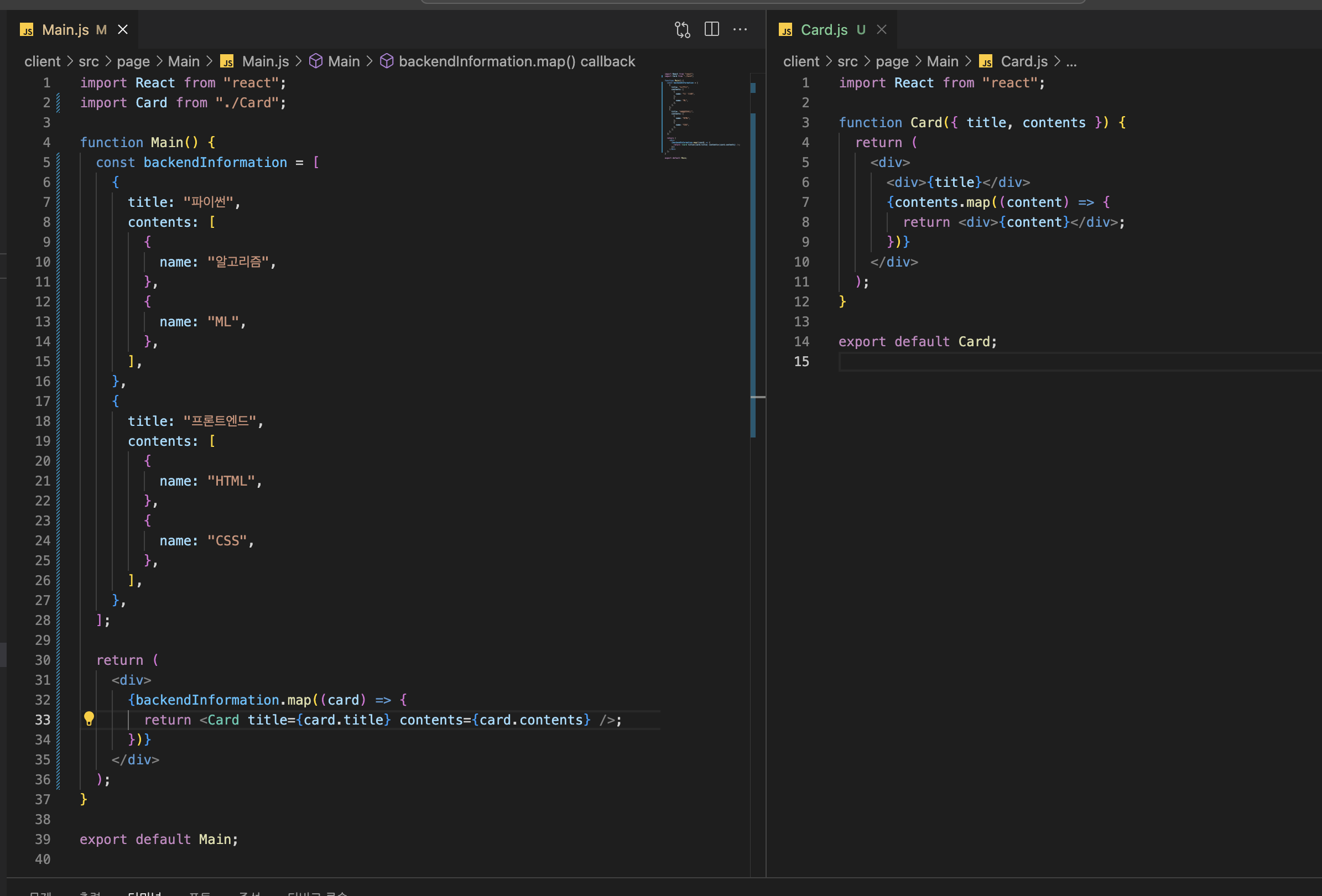Click the JS icon on Main.js tab
The height and width of the screenshot is (896, 1322).
pos(27,29)
